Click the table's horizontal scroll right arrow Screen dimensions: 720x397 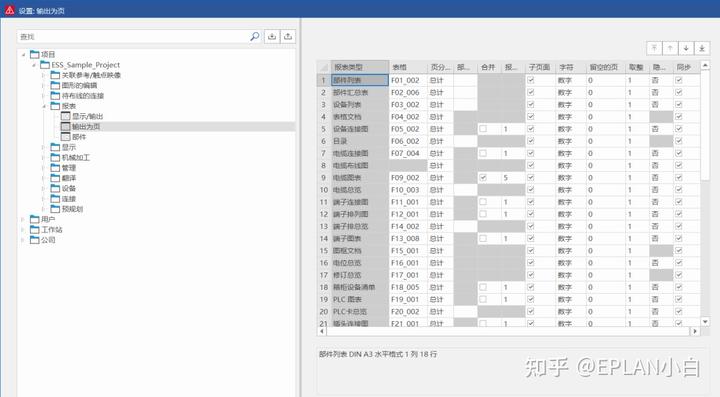[695, 331]
